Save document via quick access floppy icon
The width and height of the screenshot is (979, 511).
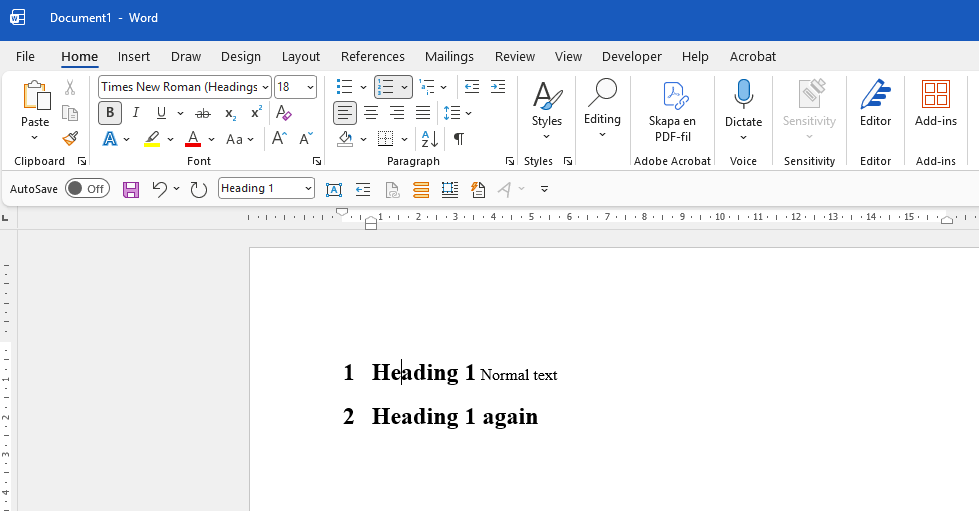pyautogui.click(x=131, y=189)
